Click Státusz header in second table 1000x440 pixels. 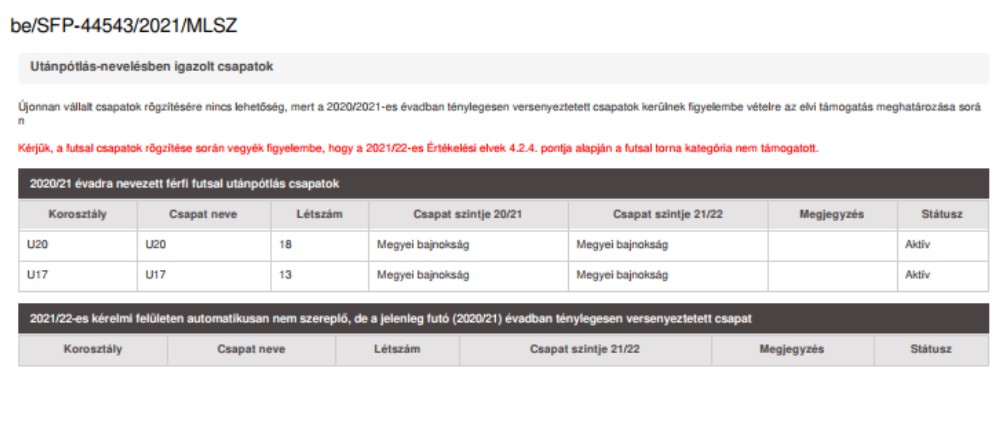(931, 349)
